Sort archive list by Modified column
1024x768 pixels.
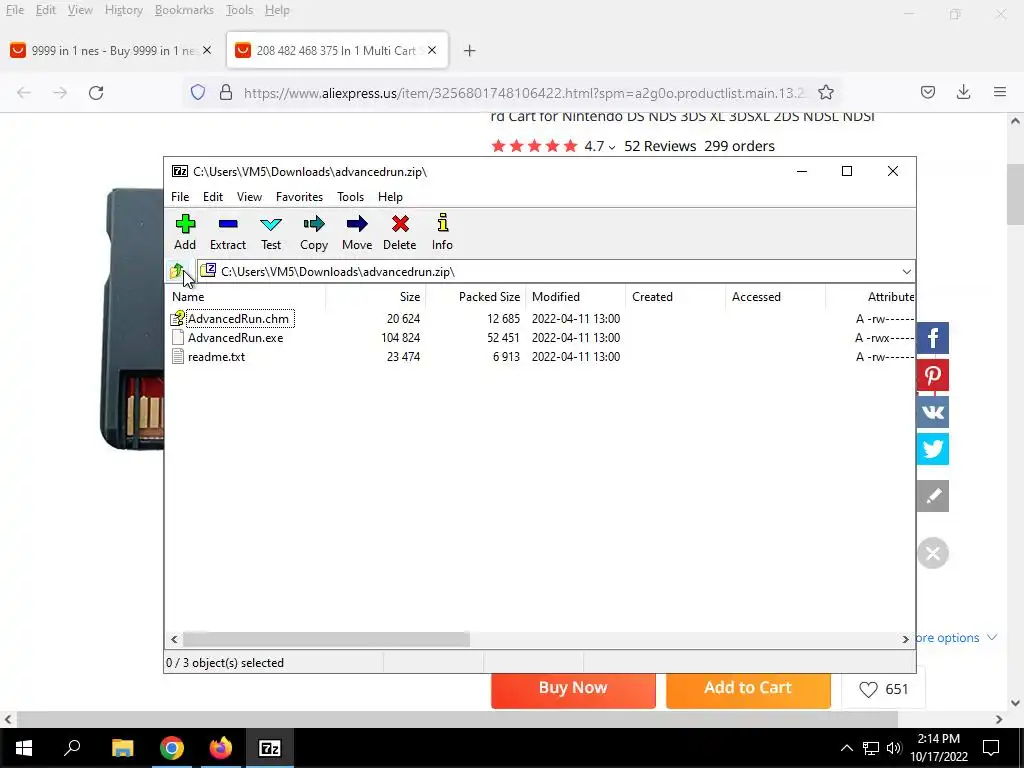pyautogui.click(x=575, y=296)
